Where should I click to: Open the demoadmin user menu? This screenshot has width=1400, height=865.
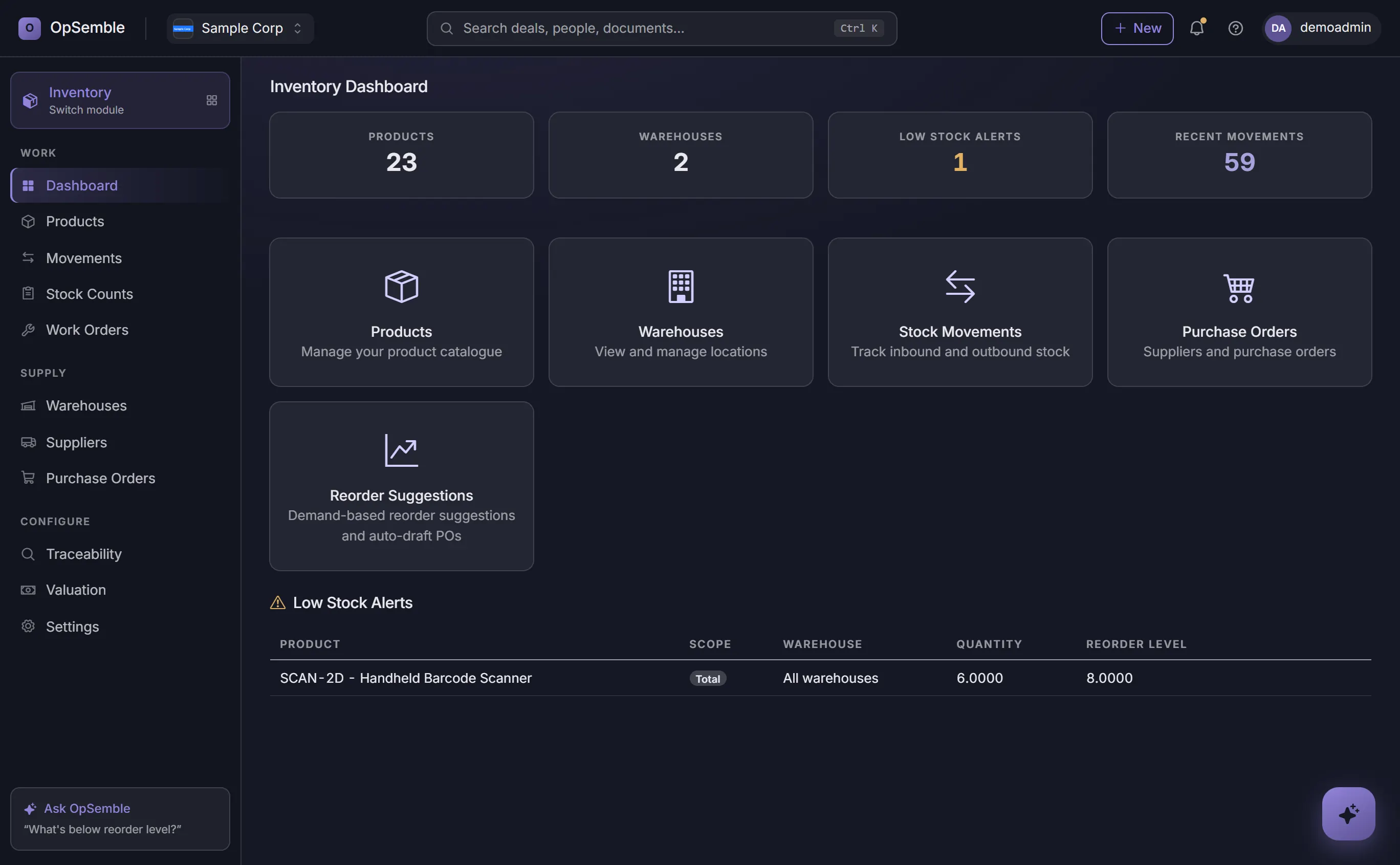(x=1321, y=28)
